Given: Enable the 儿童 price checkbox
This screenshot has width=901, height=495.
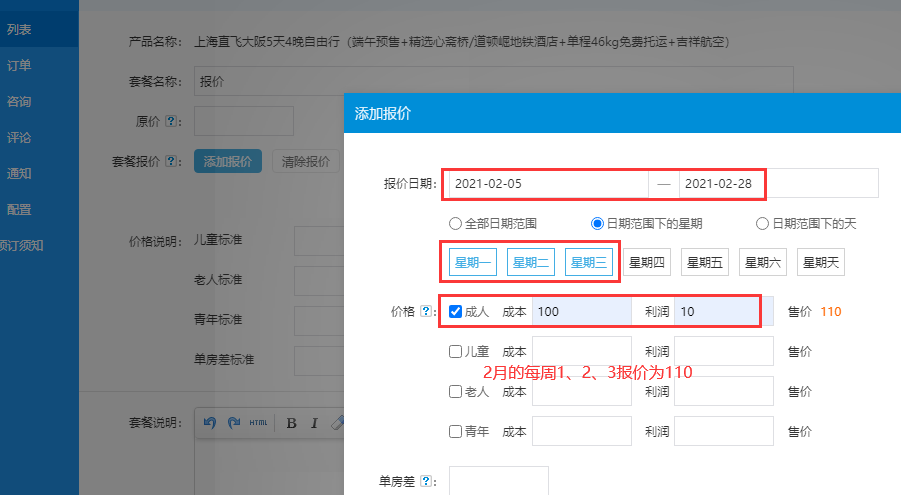Looking at the screenshot, I should (x=456, y=352).
